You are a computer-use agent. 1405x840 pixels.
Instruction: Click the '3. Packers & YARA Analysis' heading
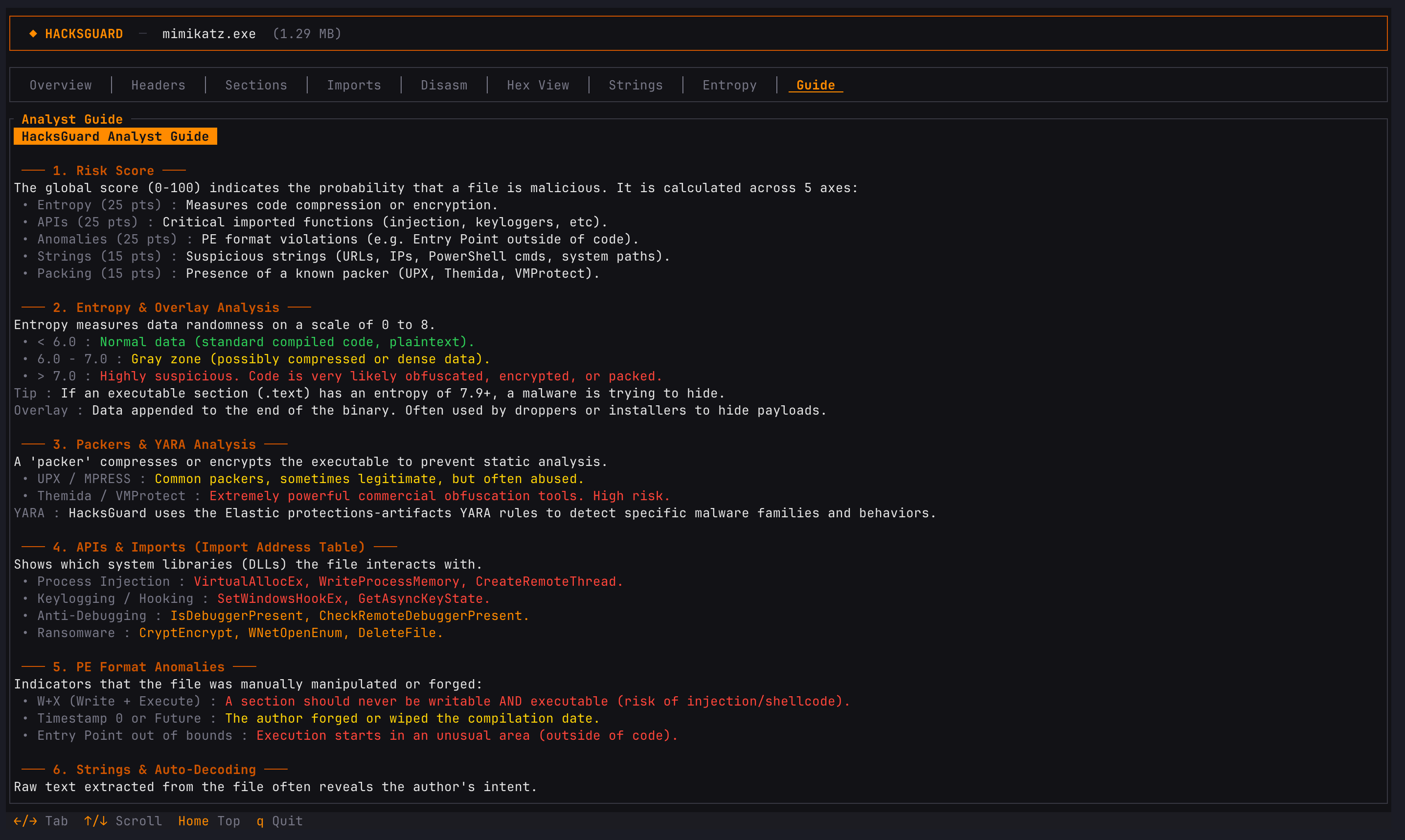coord(155,445)
